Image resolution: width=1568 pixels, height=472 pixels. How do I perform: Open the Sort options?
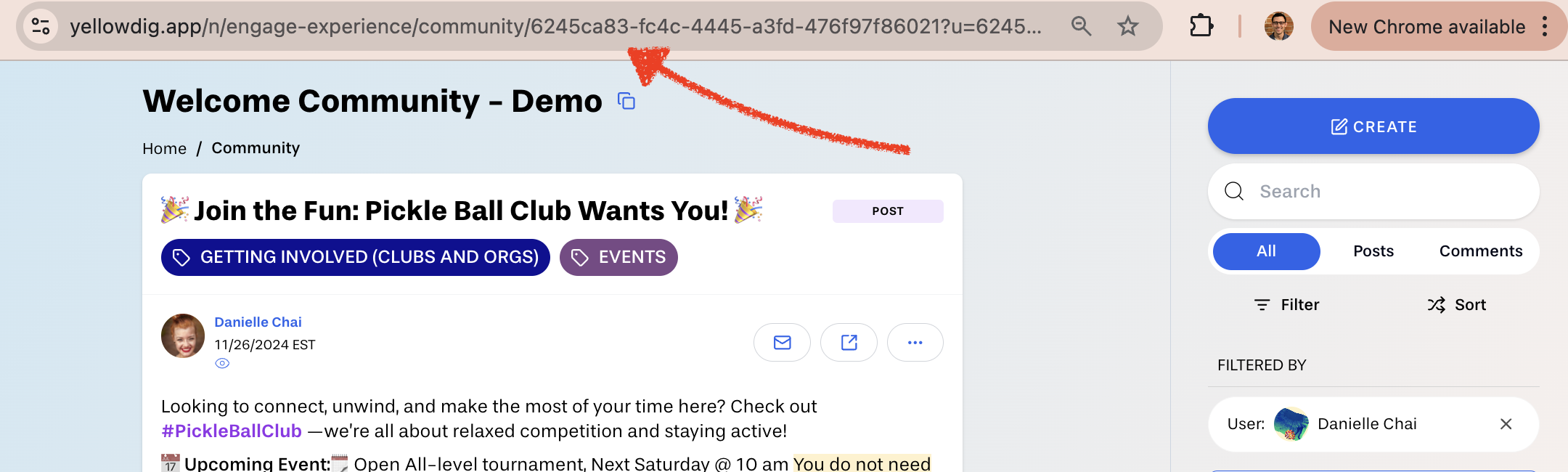[x=1457, y=305]
